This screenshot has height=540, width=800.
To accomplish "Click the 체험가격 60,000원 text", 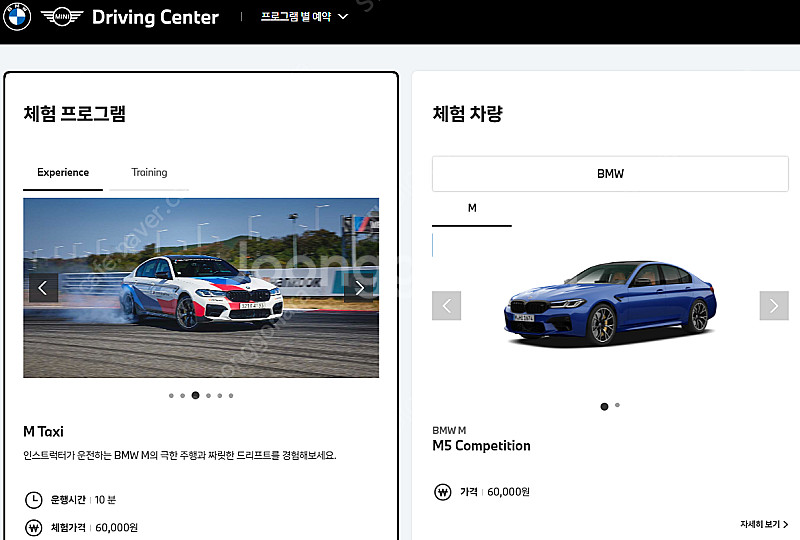I will 94,527.
